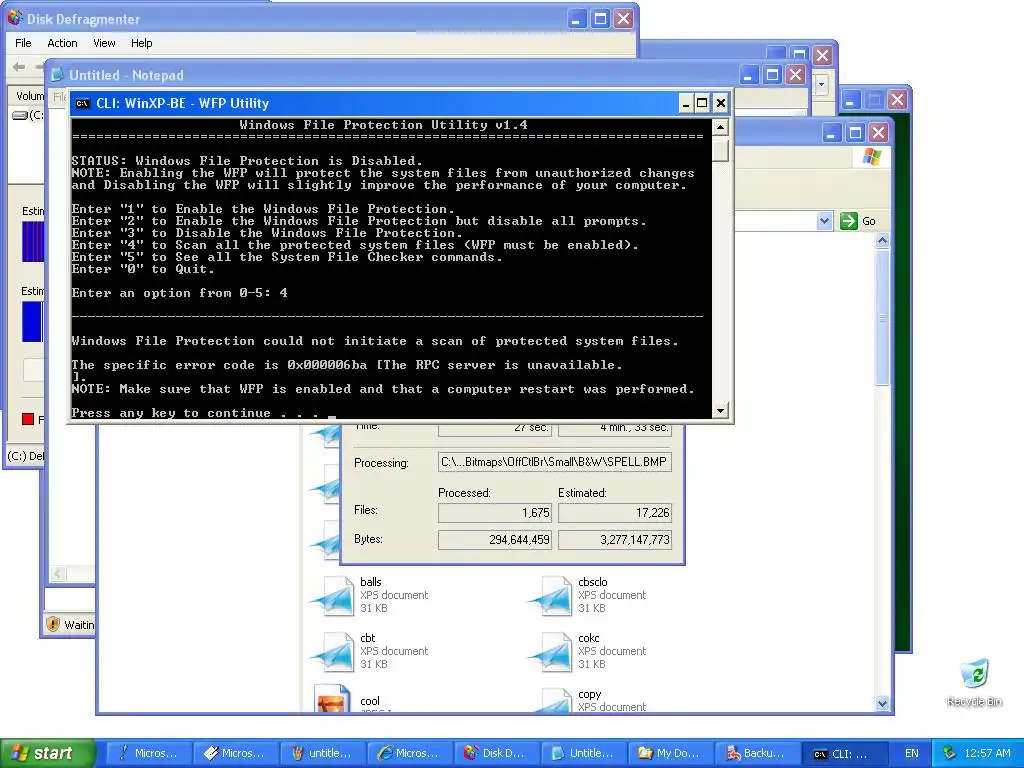1024x768 pixels.
Task: Open the address bar dropdown next to Go
Action: pos(824,221)
